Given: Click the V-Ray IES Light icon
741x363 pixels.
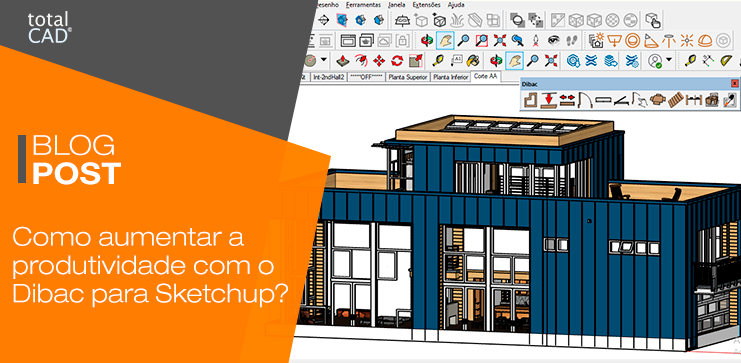Looking at the screenshot, I should coord(669,40).
